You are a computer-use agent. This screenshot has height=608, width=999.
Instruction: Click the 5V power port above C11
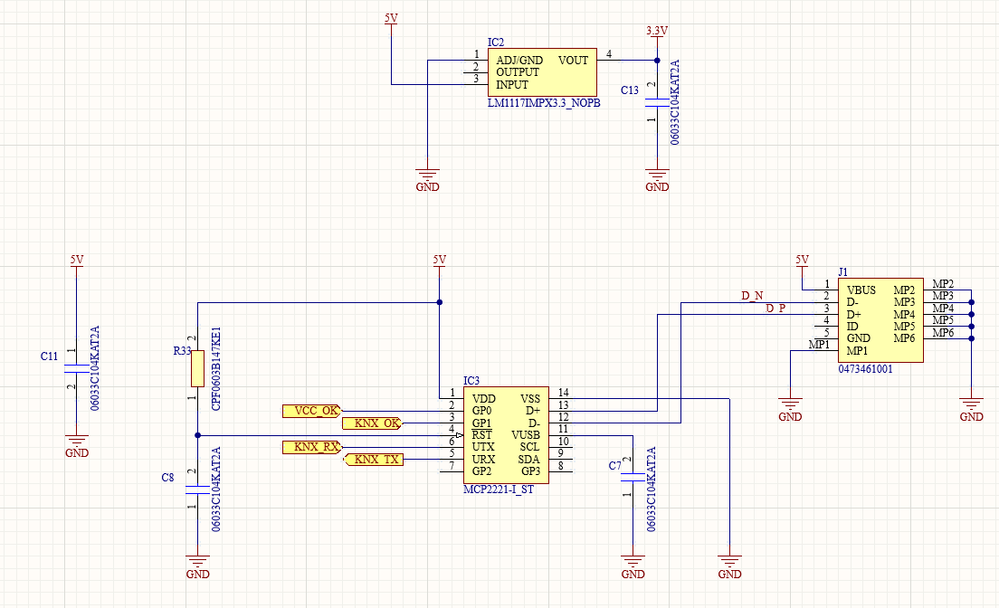(x=76, y=264)
